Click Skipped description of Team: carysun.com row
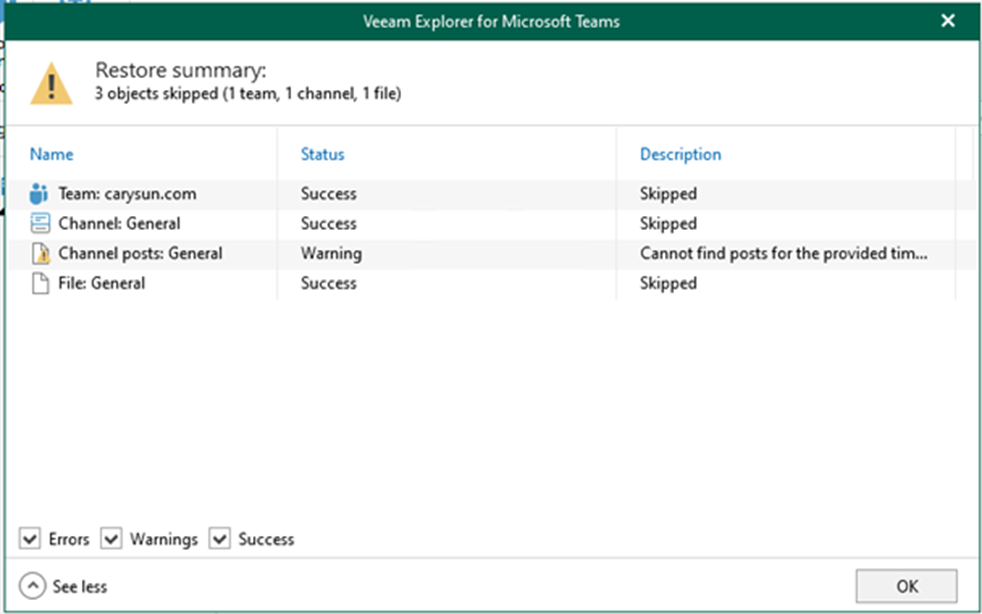The image size is (982, 614). [x=668, y=194]
